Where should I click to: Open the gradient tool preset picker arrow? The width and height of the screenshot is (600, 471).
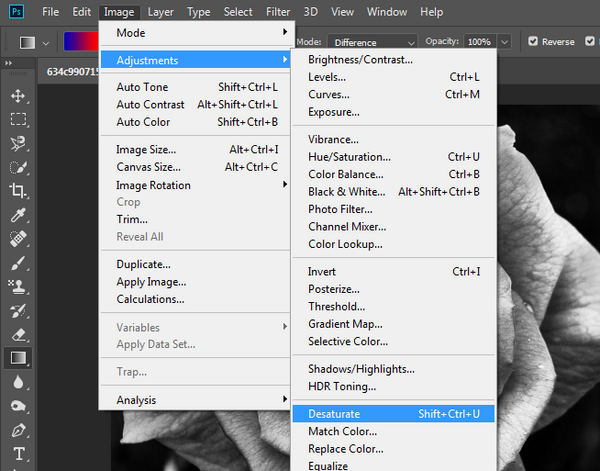click(46, 43)
